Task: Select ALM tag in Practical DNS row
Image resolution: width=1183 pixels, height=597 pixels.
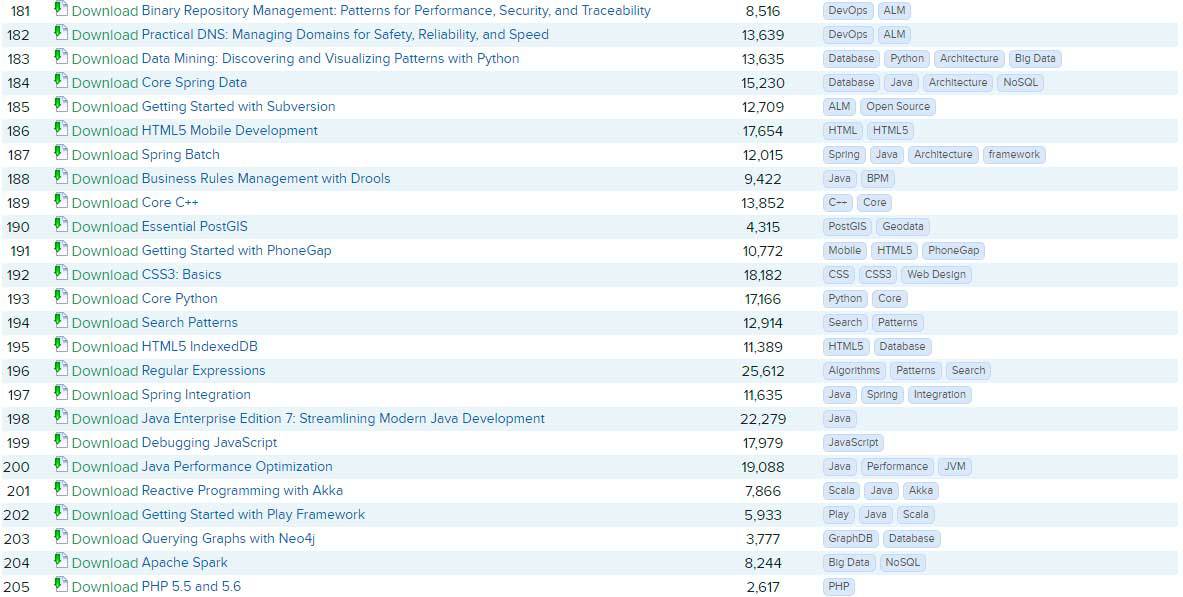Action: click(894, 35)
